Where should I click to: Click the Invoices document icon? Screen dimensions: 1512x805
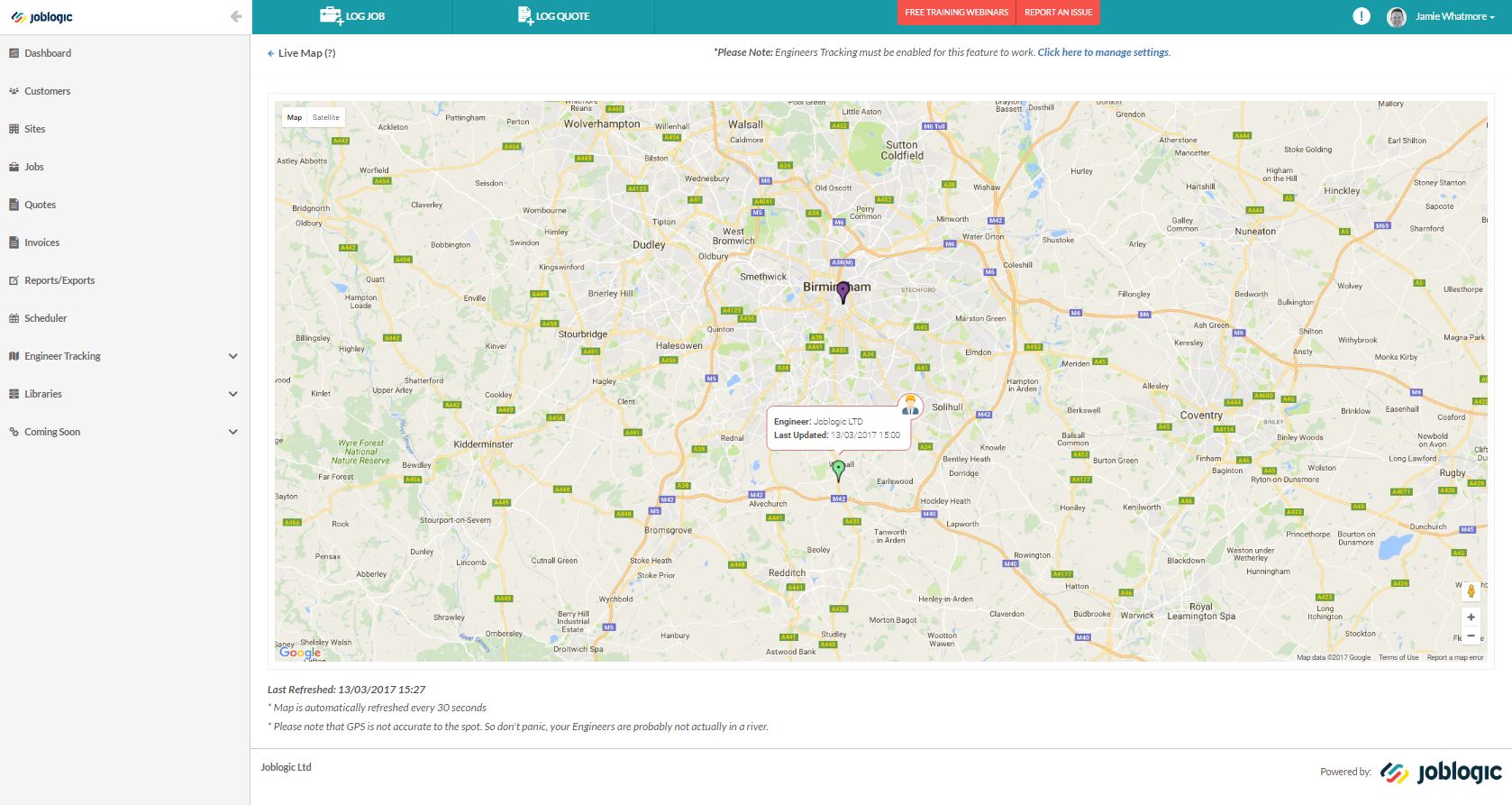click(14, 242)
